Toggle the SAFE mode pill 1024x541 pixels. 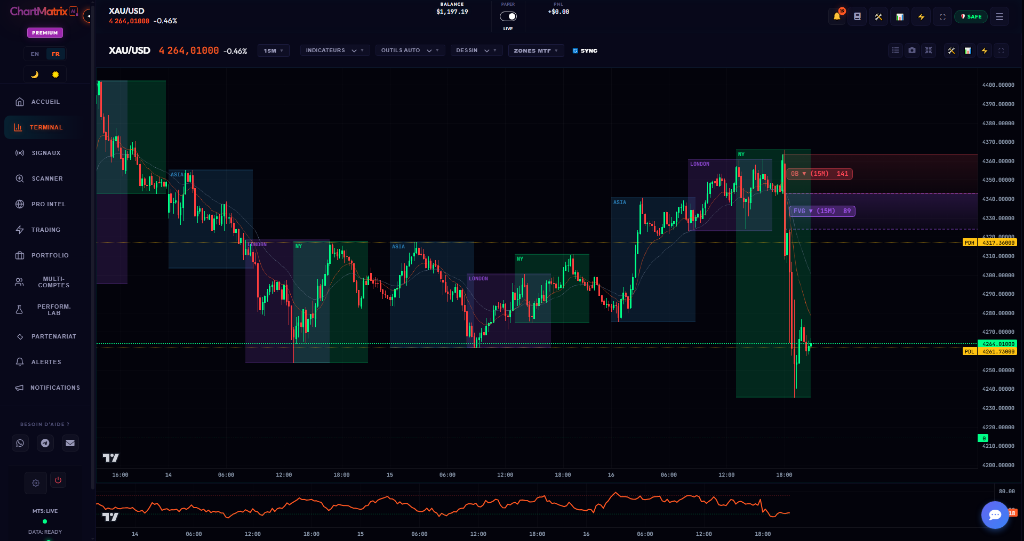pyautogui.click(x=970, y=16)
